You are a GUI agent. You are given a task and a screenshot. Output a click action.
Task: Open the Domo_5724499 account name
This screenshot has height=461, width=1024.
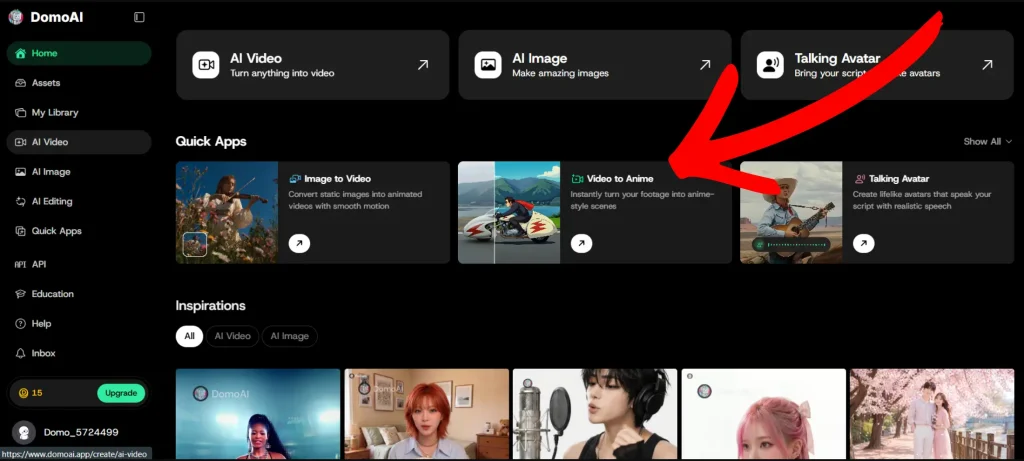click(81, 432)
